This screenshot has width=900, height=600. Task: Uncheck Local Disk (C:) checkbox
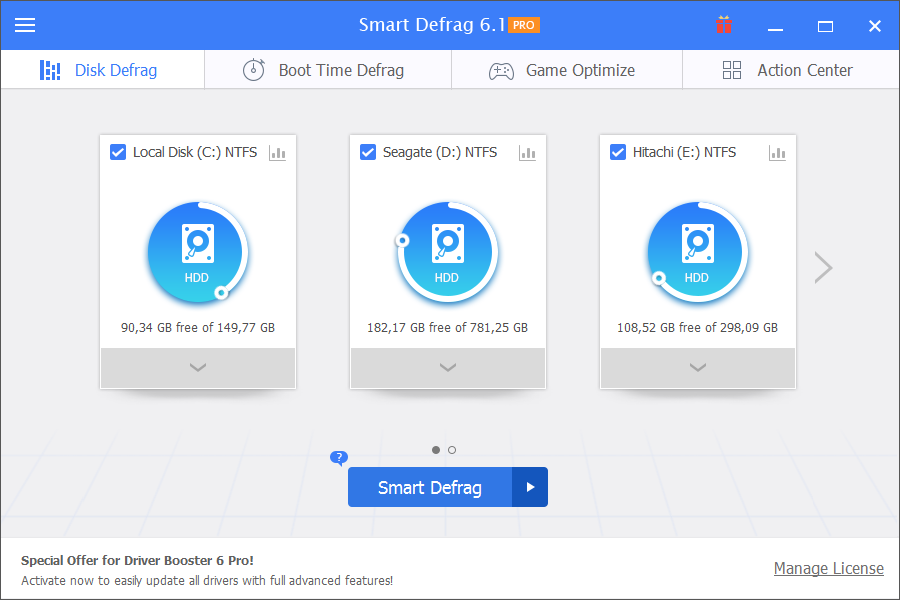coord(118,152)
